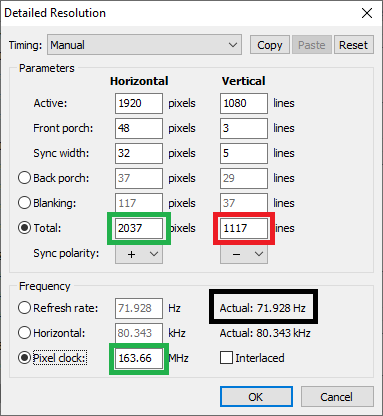The width and height of the screenshot is (383, 416).
Task: Click the Cancel button
Action: point(337,397)
